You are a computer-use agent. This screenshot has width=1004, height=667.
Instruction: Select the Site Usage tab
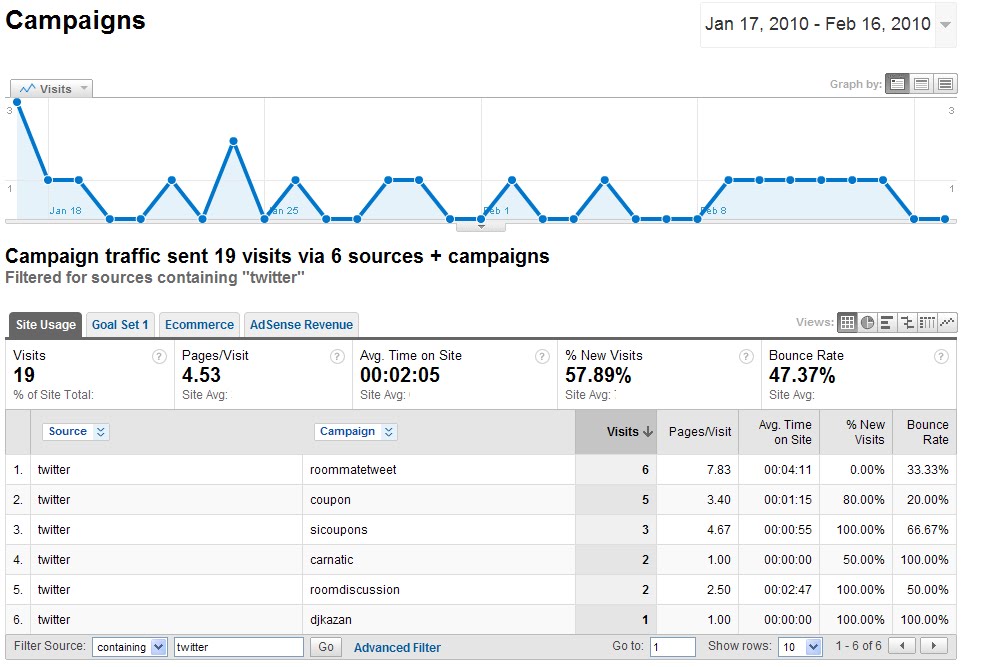[45, 325]
